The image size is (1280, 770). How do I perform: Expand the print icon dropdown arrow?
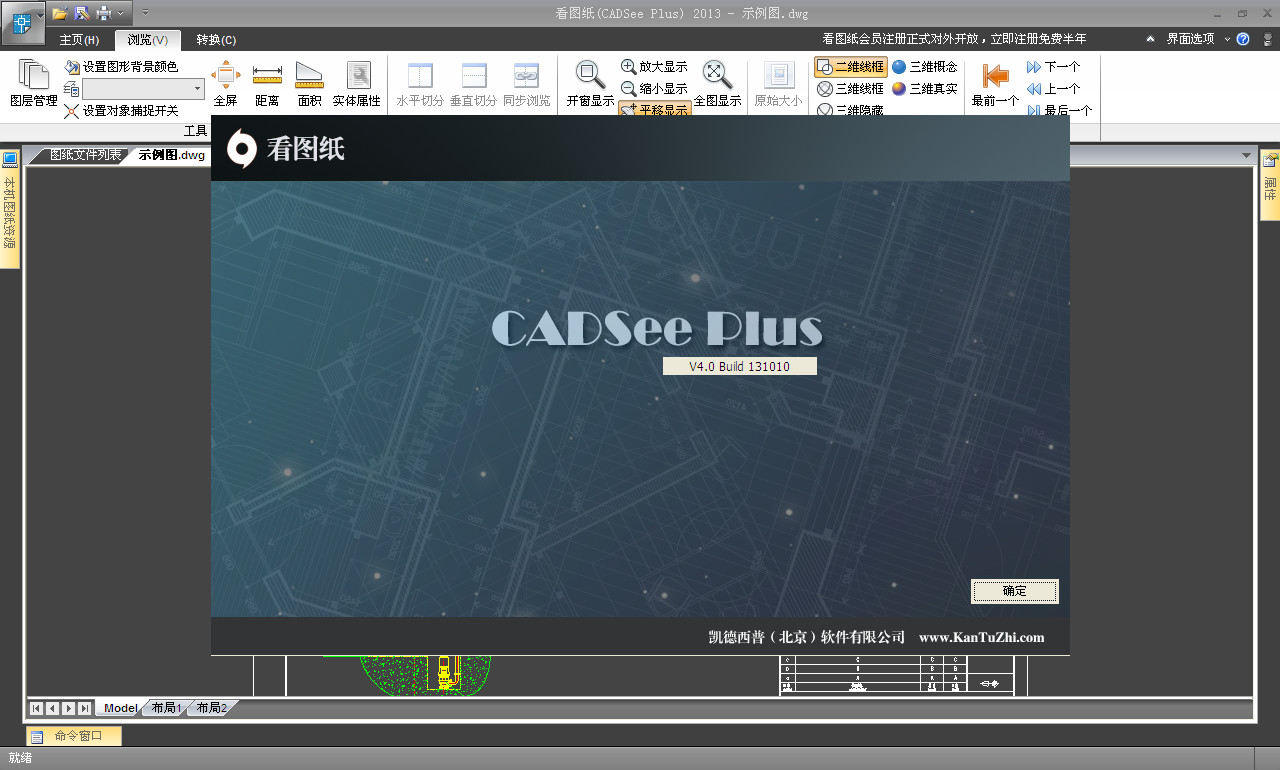click(121, 13)
